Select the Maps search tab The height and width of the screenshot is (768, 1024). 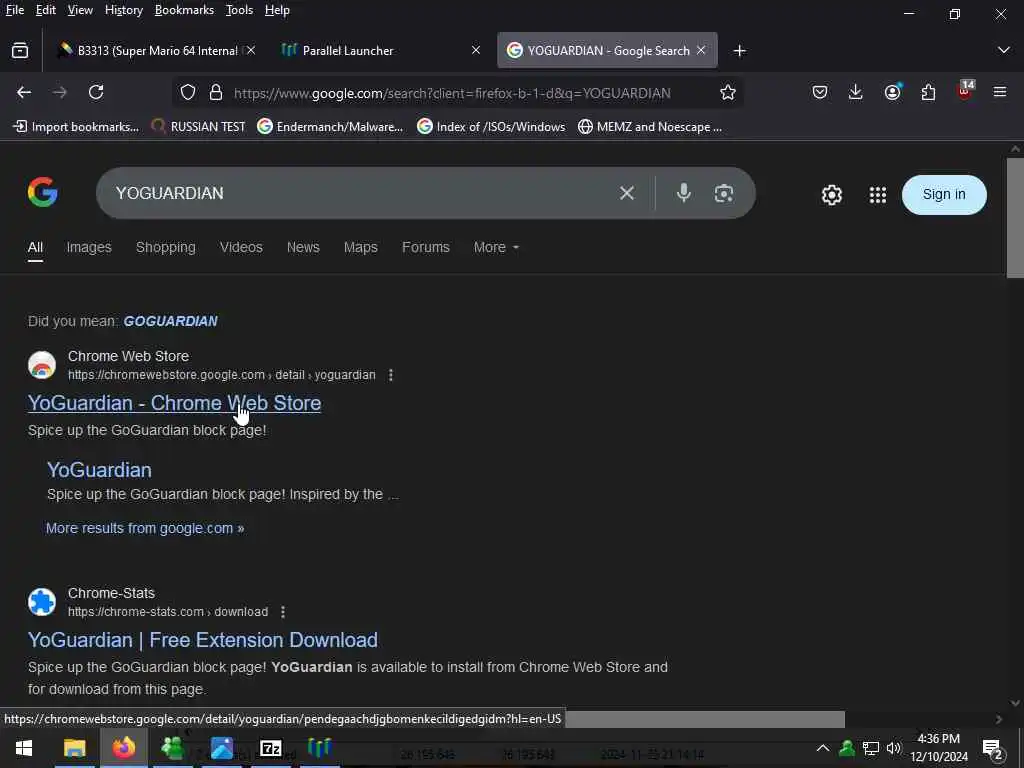[360, 248]
